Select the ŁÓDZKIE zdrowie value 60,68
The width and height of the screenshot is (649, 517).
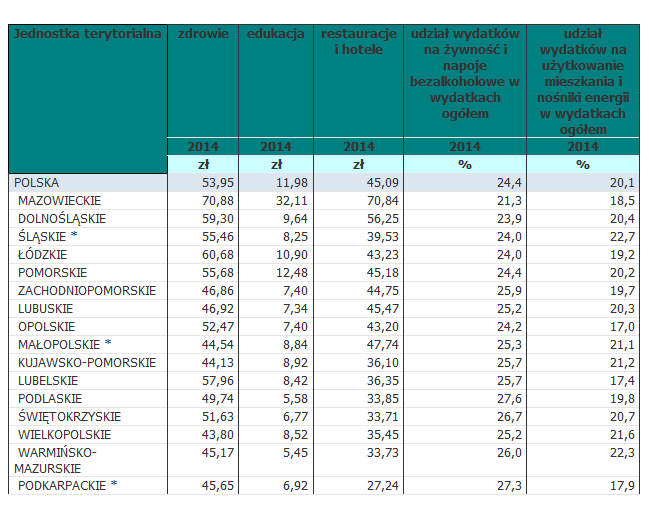coord(218,255)
